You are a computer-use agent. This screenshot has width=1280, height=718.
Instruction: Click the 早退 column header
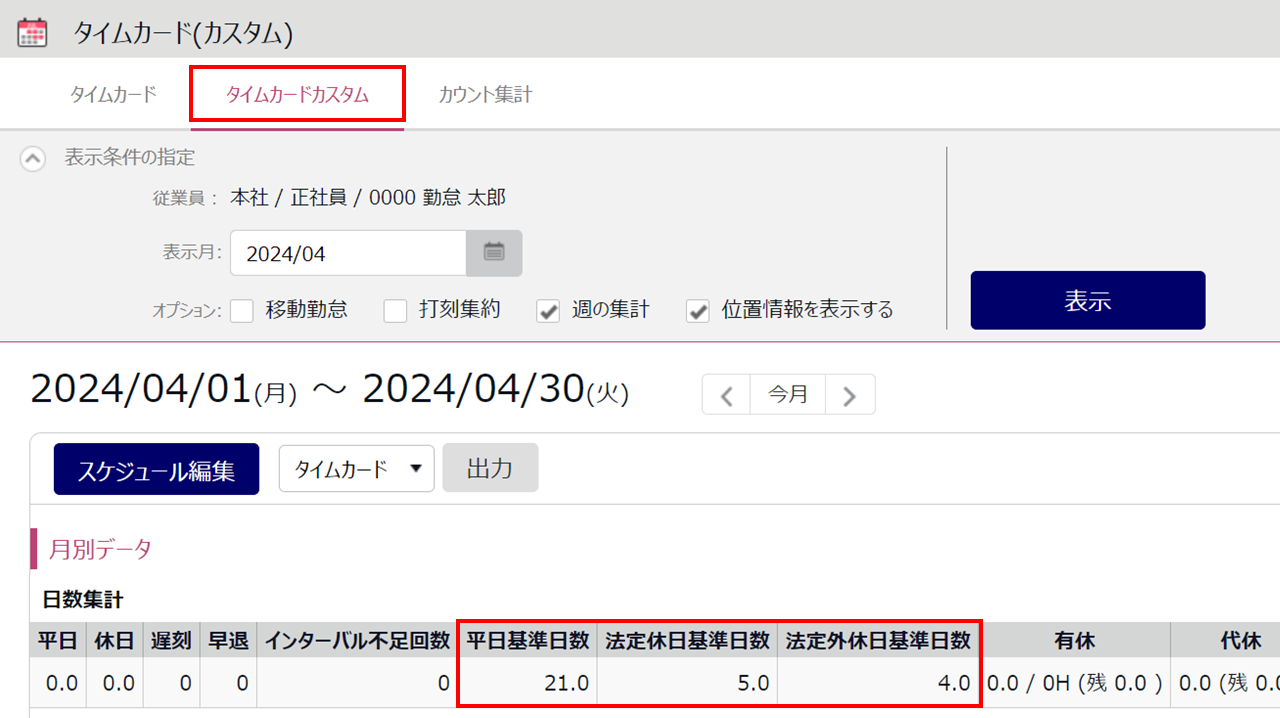tap(228, 640)
